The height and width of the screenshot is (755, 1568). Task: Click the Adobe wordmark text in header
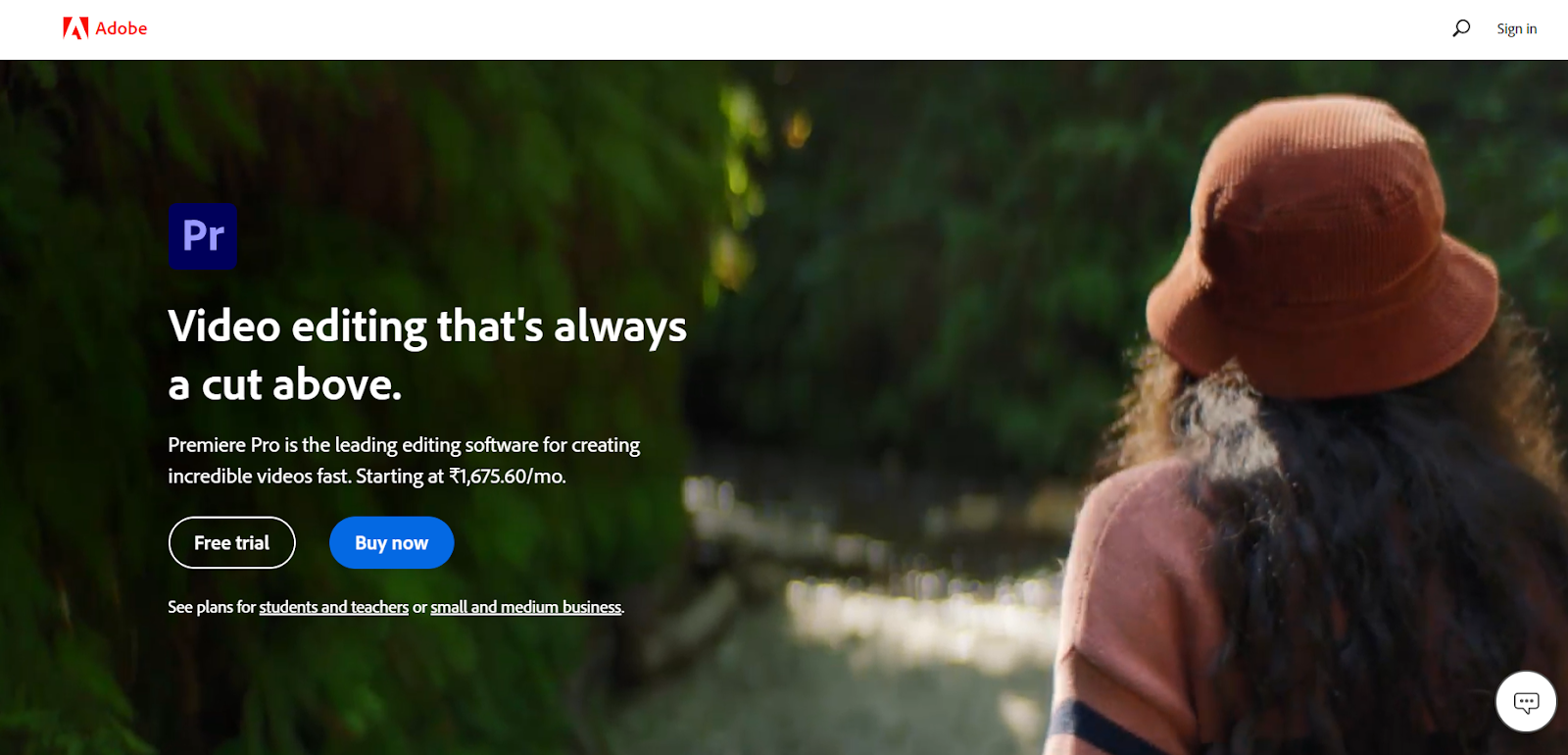pyautogui.click(x=122, y=28)
